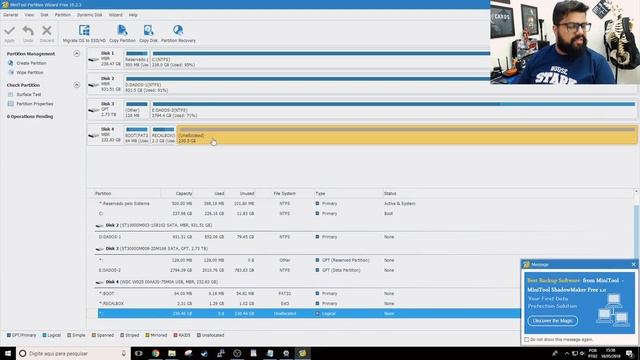640x360 pixels.
Task: Tick 'Do not show this message again'
Action: click(527, 340)
